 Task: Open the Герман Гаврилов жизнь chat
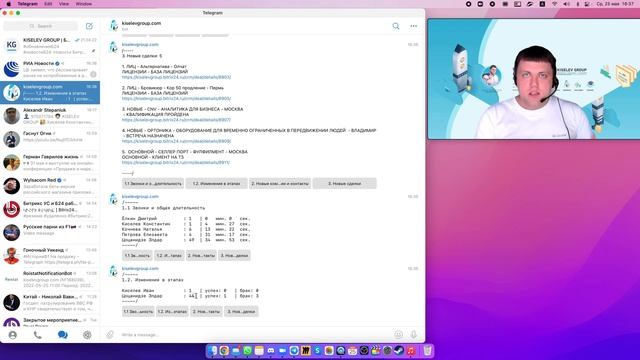pos(50,162)
